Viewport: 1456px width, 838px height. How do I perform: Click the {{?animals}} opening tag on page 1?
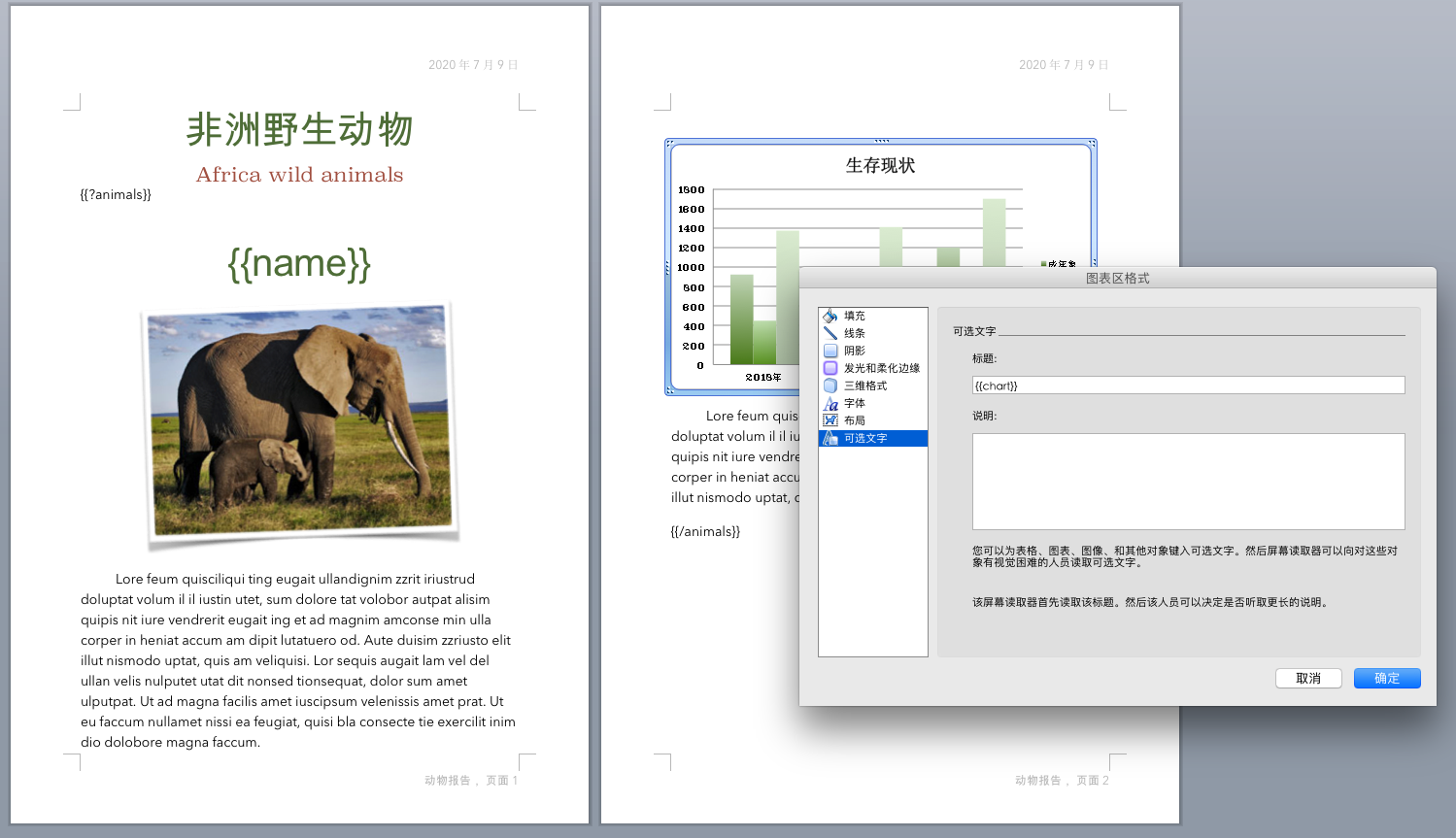coord(116,194)
